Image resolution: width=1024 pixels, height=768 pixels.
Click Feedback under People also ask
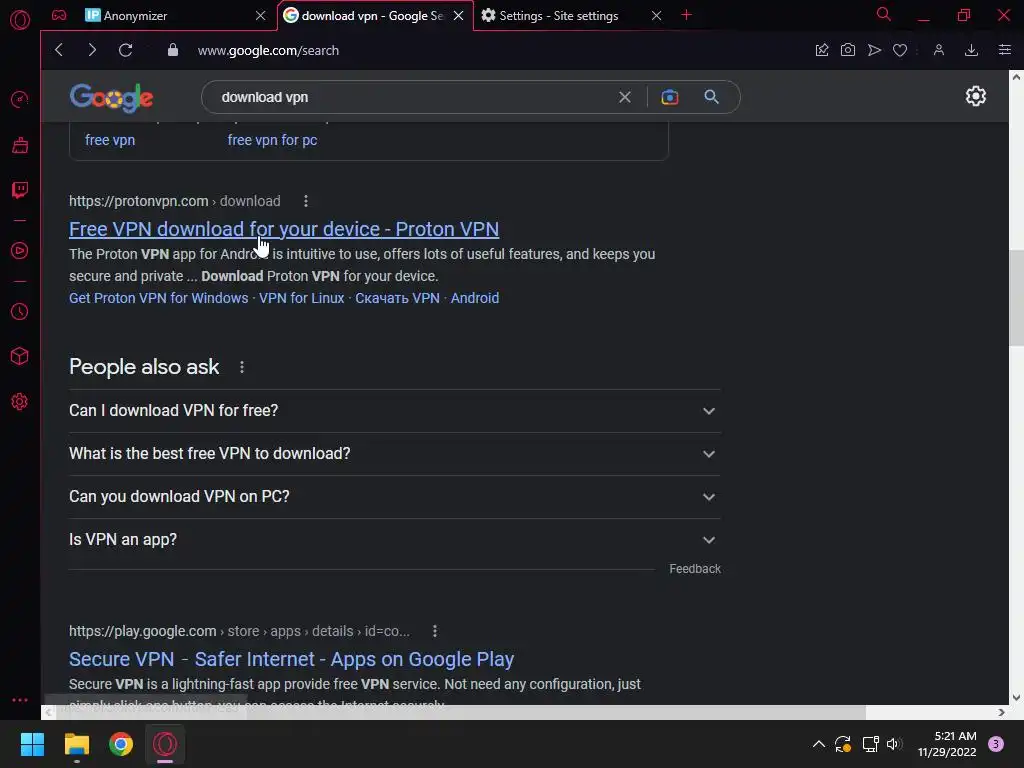[x=695, y=569]
